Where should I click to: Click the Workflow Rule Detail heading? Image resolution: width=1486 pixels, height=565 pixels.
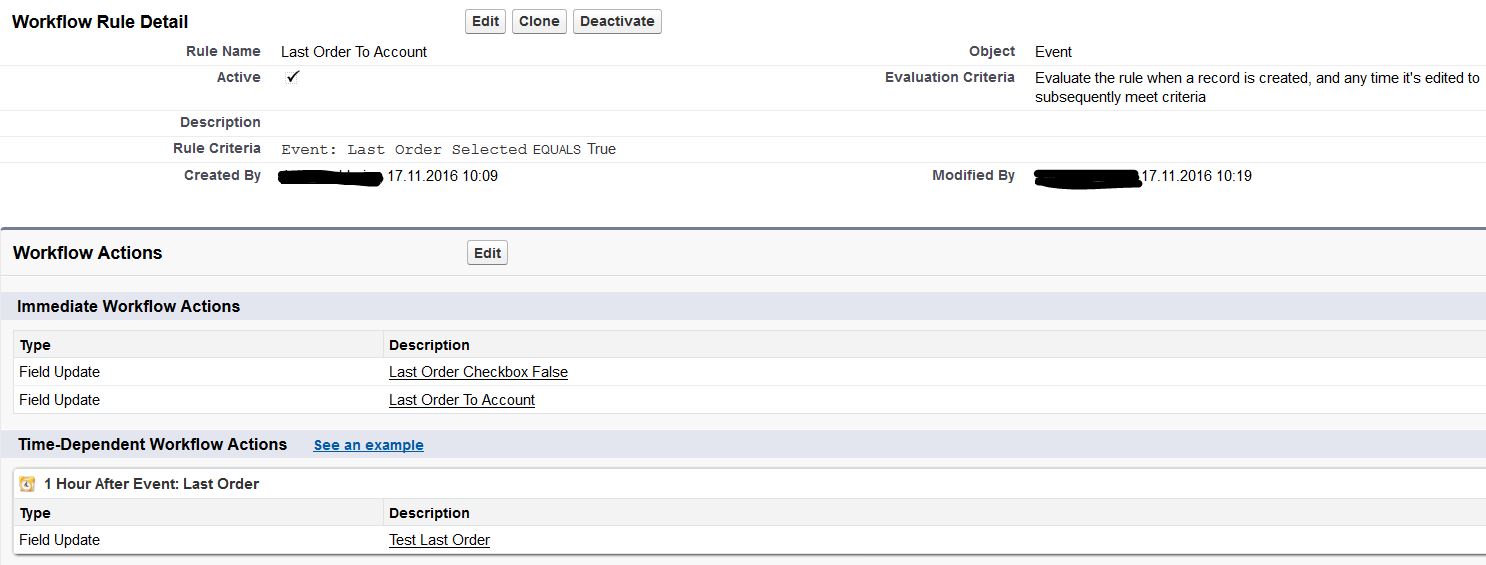tap(100, 22)
